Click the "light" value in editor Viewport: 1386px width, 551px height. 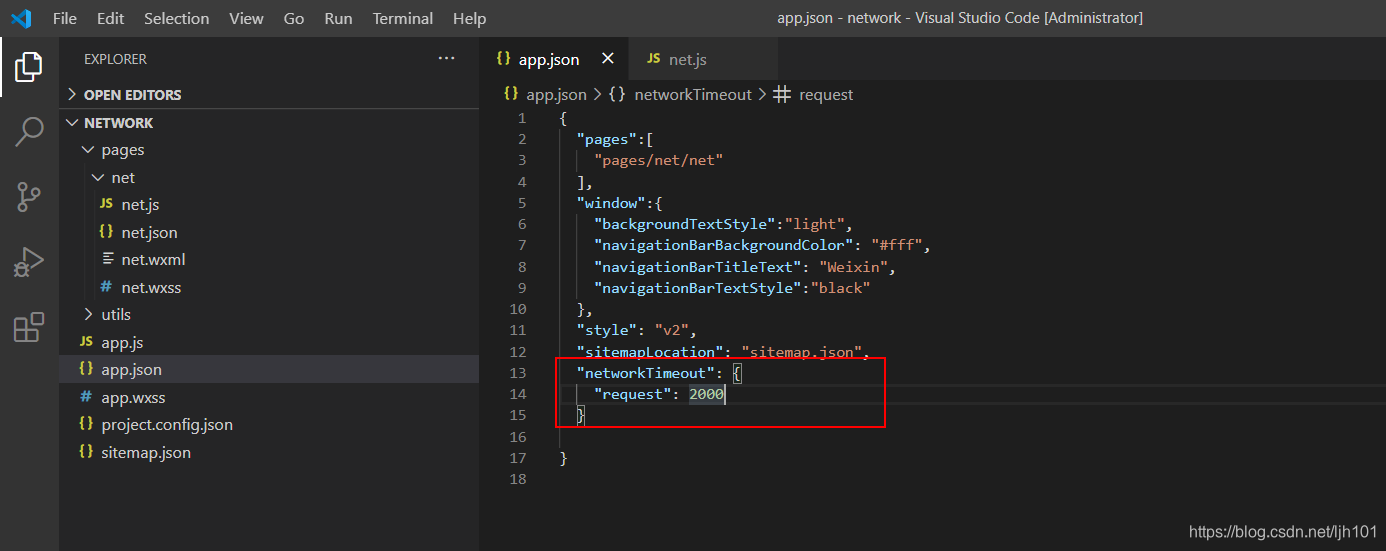click(815, 225)
